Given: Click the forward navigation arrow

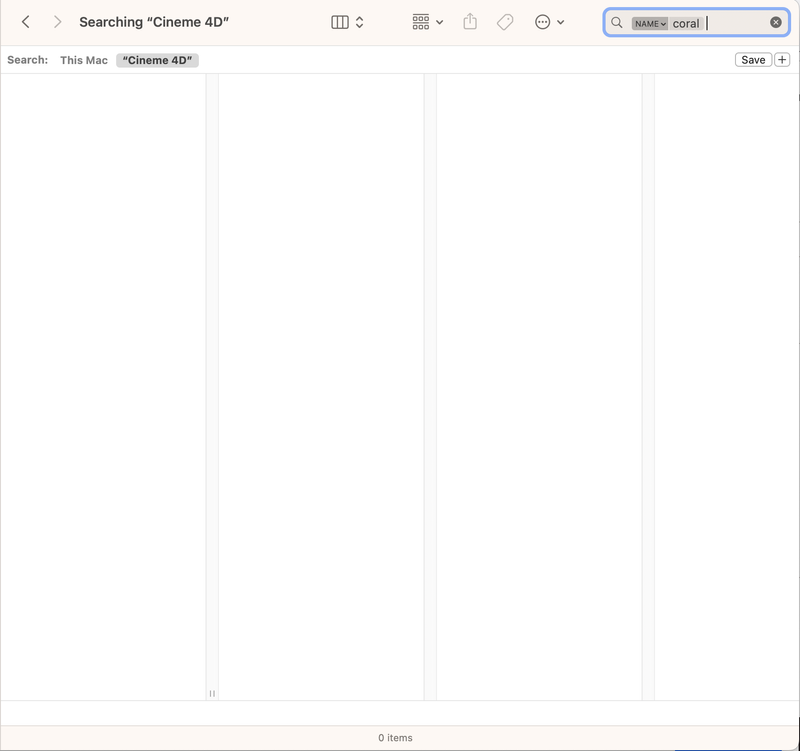Looking at the screenshot, I should [x=58, y=21].
